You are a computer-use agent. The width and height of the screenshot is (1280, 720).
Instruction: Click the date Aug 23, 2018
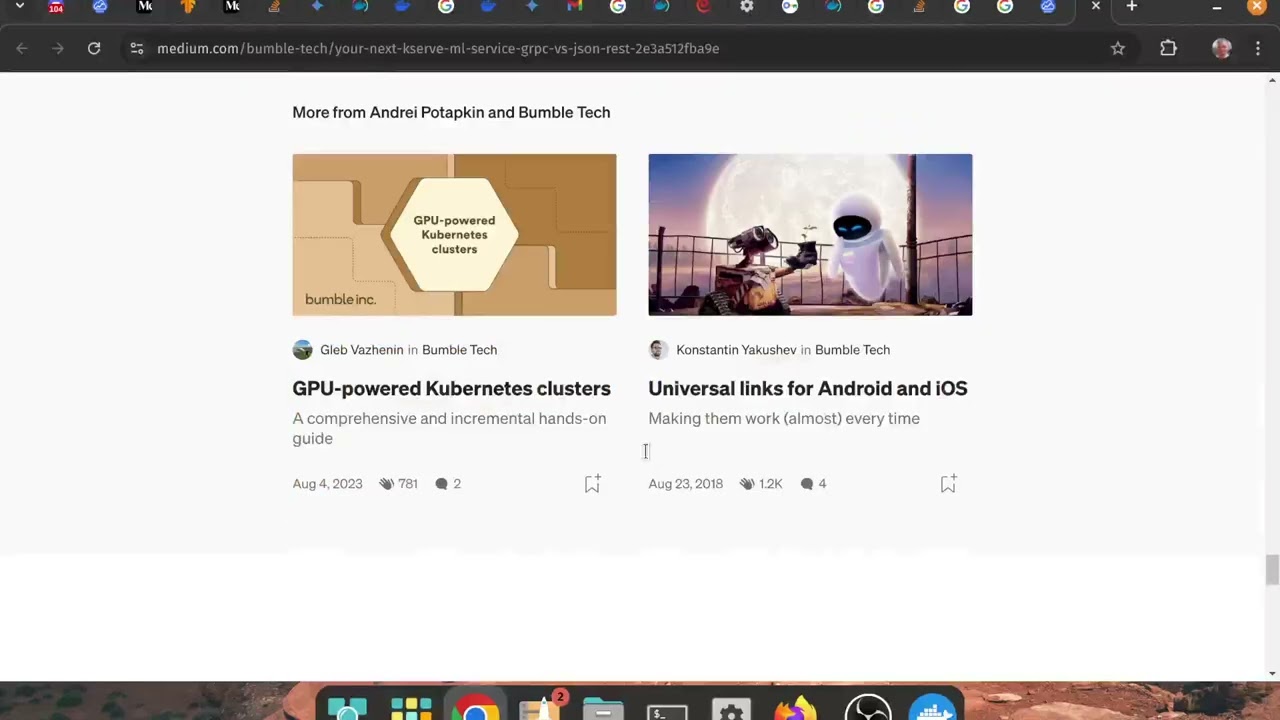[685, 484]
